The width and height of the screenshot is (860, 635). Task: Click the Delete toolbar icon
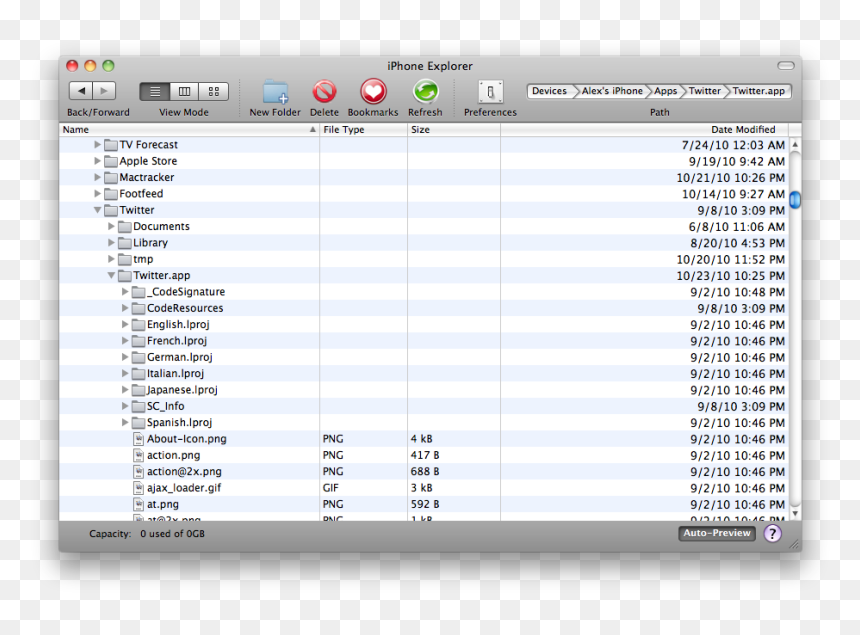[324, 92]
